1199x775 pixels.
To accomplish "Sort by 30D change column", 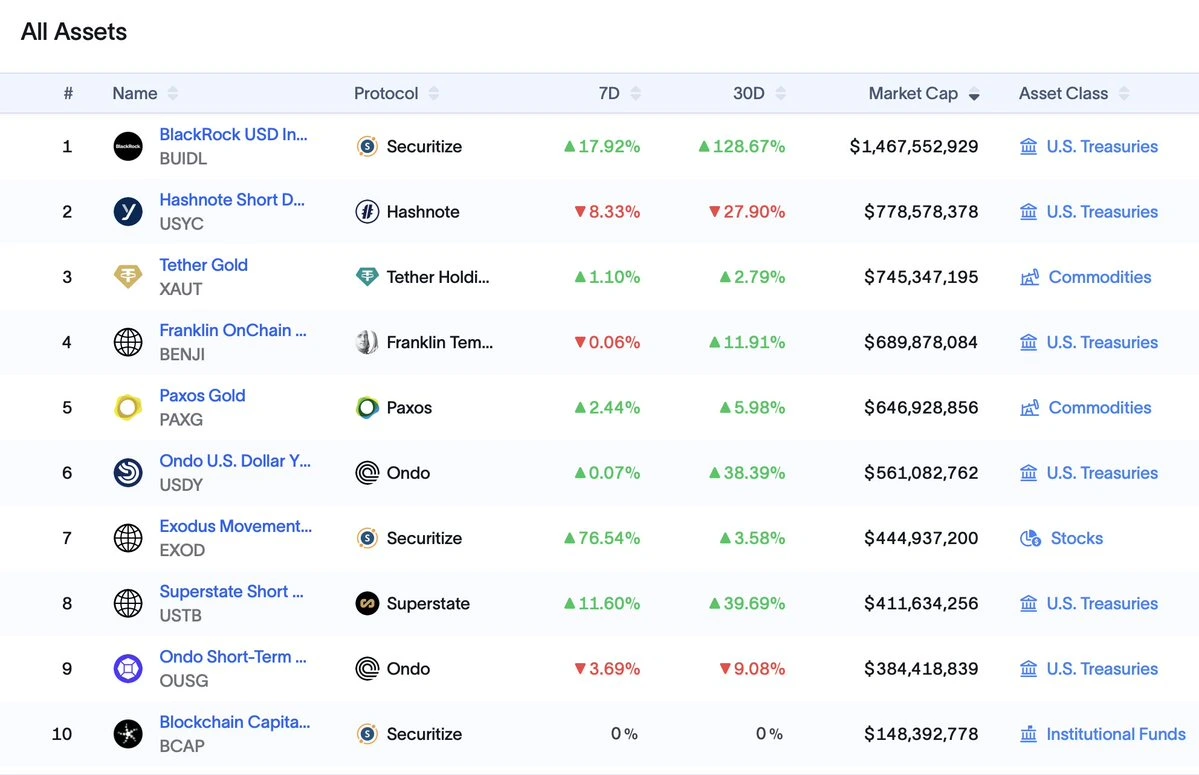I will pyautogui.click(x=780, y=93).
